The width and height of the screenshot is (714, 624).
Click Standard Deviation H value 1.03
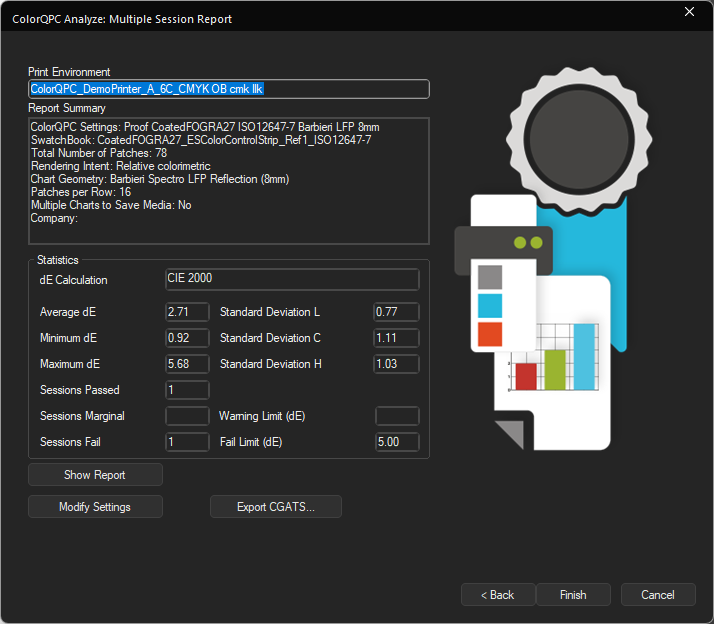click(x=396, y=364)
